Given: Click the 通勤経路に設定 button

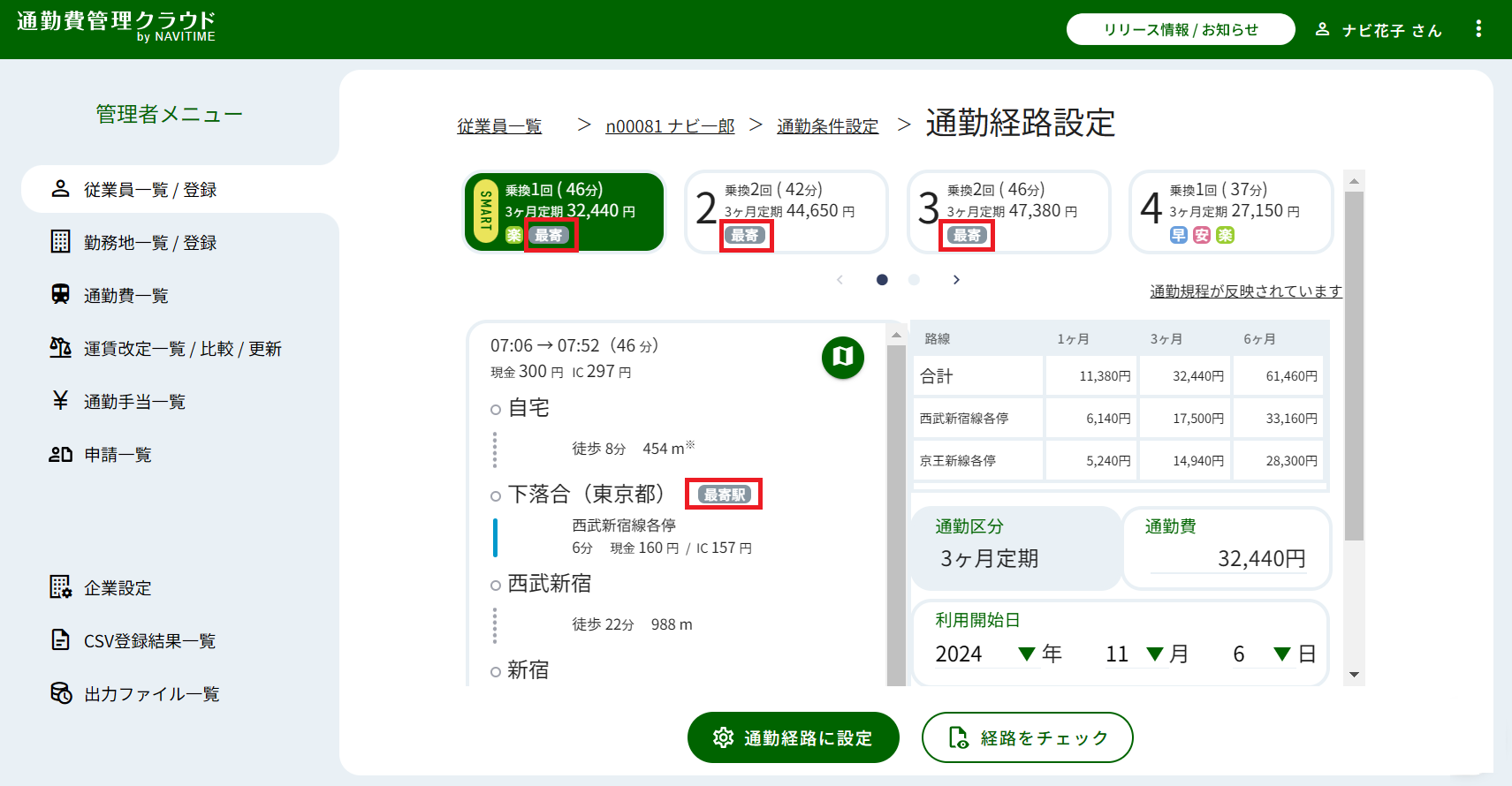Looking at the screenshot, I should 794,737.
